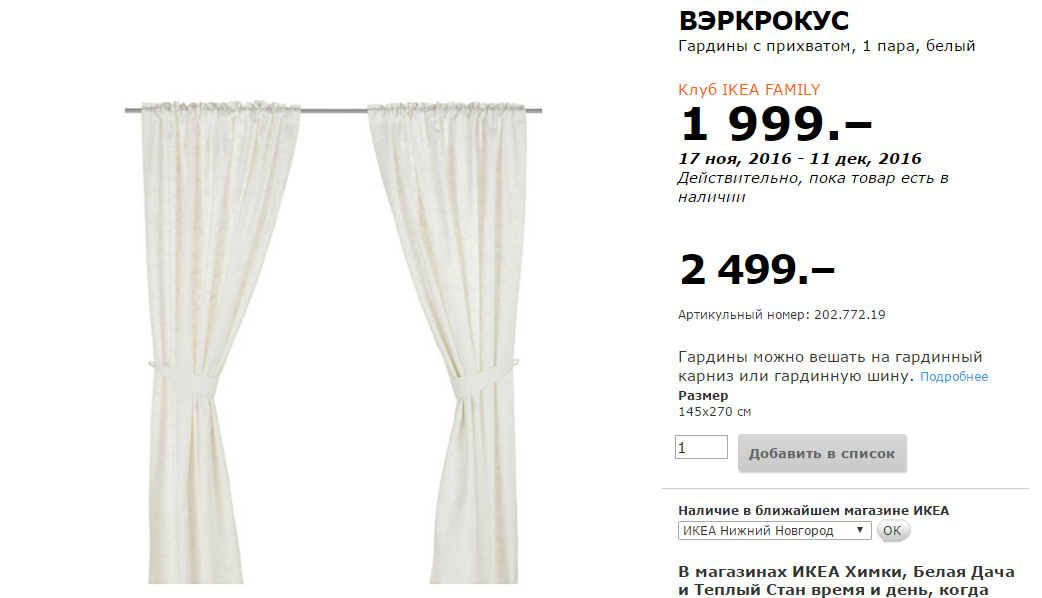
Task: Click the Гардины с прихватом product description
Action: click(827, 47)
